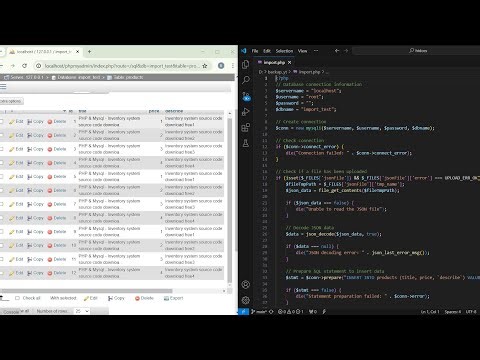Click Edit link for row id 8
The height and width of the screenshot is (360, 480).
tap(16, 218)
